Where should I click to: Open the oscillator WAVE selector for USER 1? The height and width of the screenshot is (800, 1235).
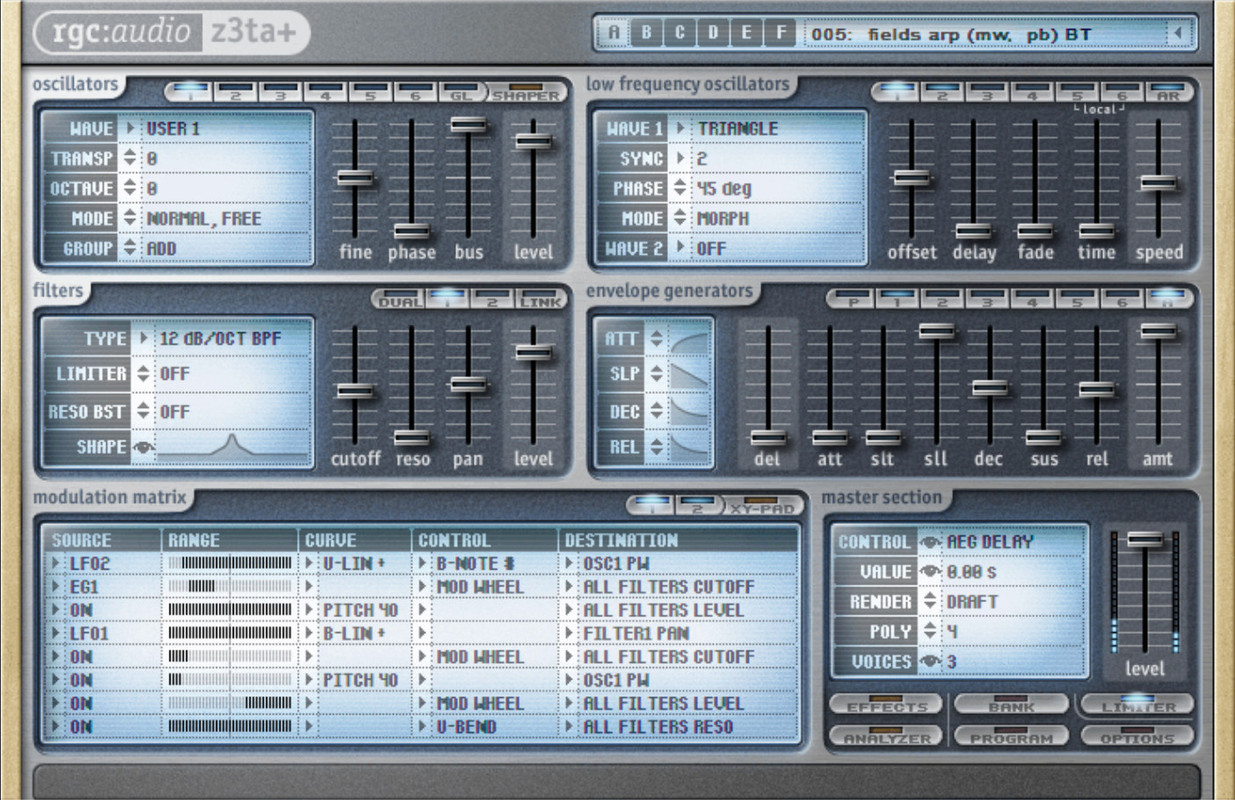pyautogui.click(x=130, y=129)
